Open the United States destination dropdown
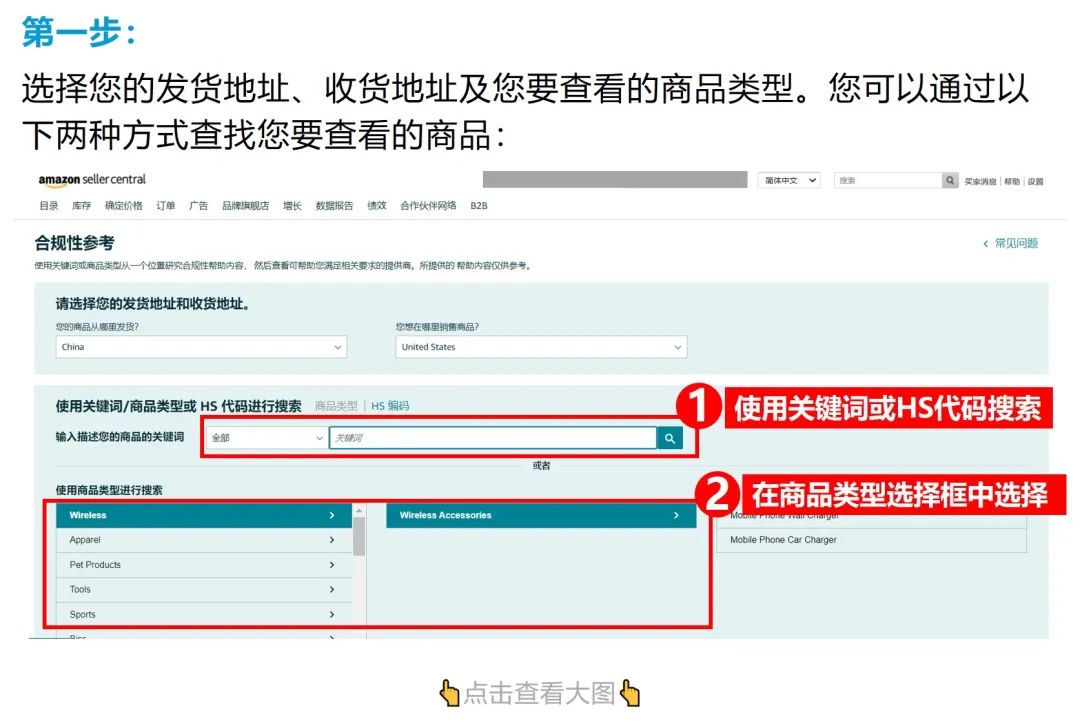Viewport: 1080px width, 726px height. coord(542,345)
